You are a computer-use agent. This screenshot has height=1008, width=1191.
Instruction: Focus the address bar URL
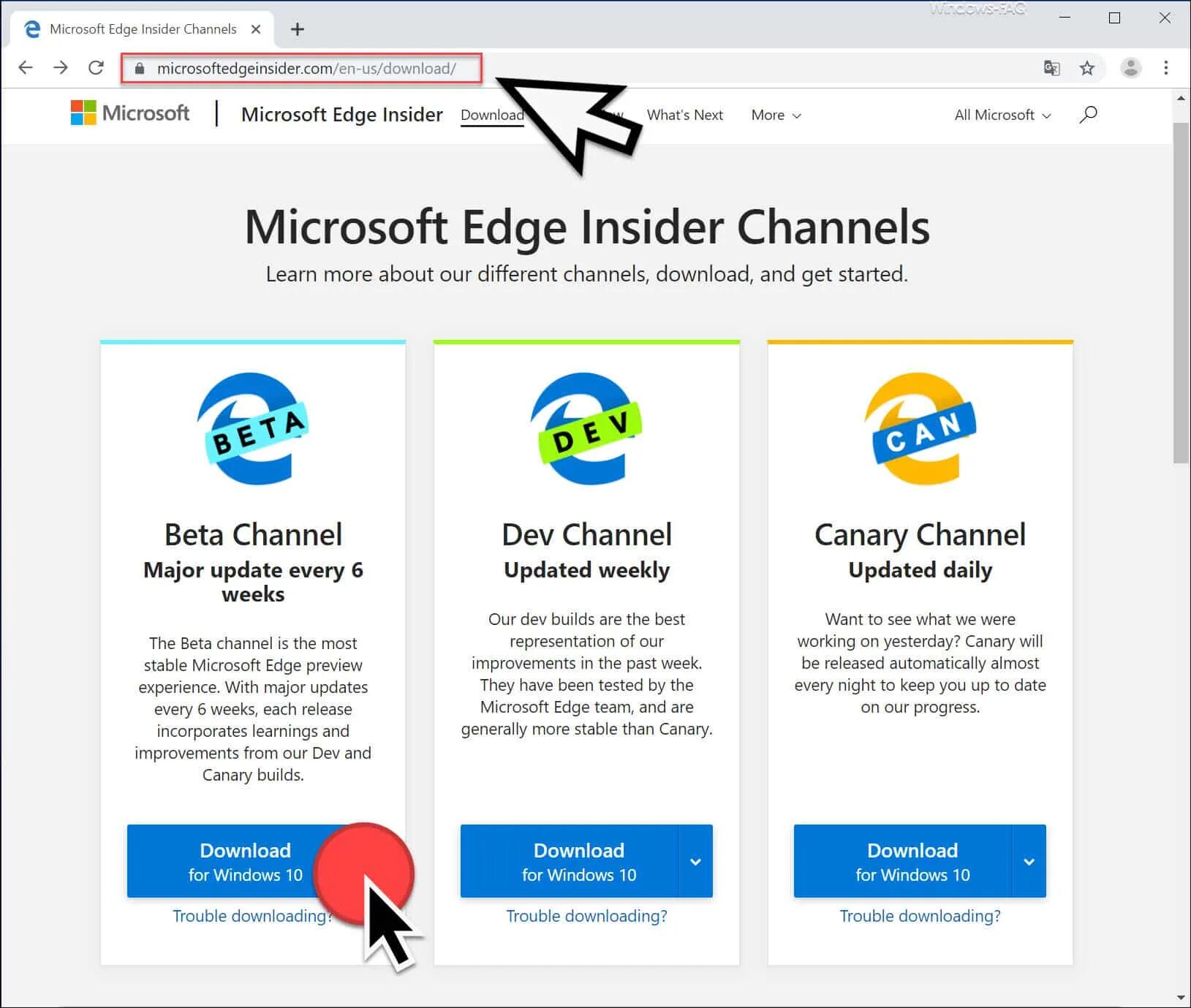306,69
